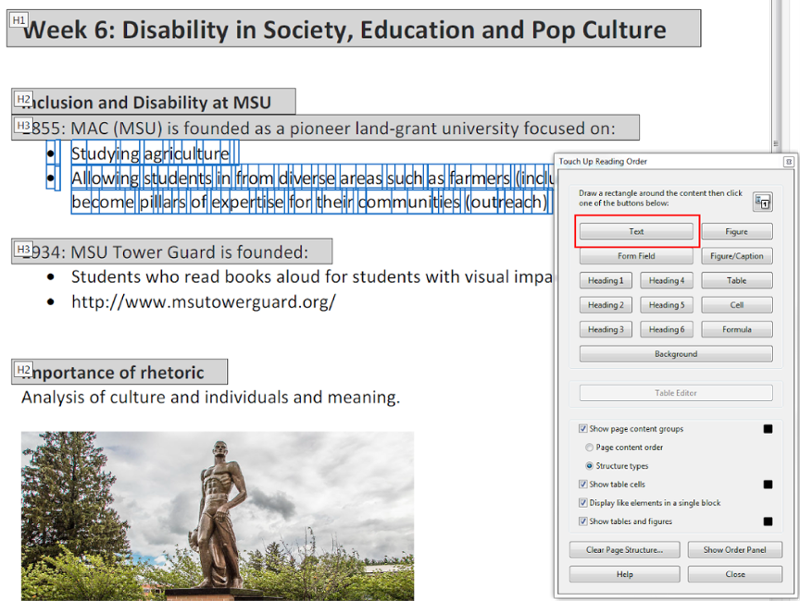The height and width of the screenshot is (601, 800).
Task: Click the dialog title bar close icon
Action: pos(788,161)
